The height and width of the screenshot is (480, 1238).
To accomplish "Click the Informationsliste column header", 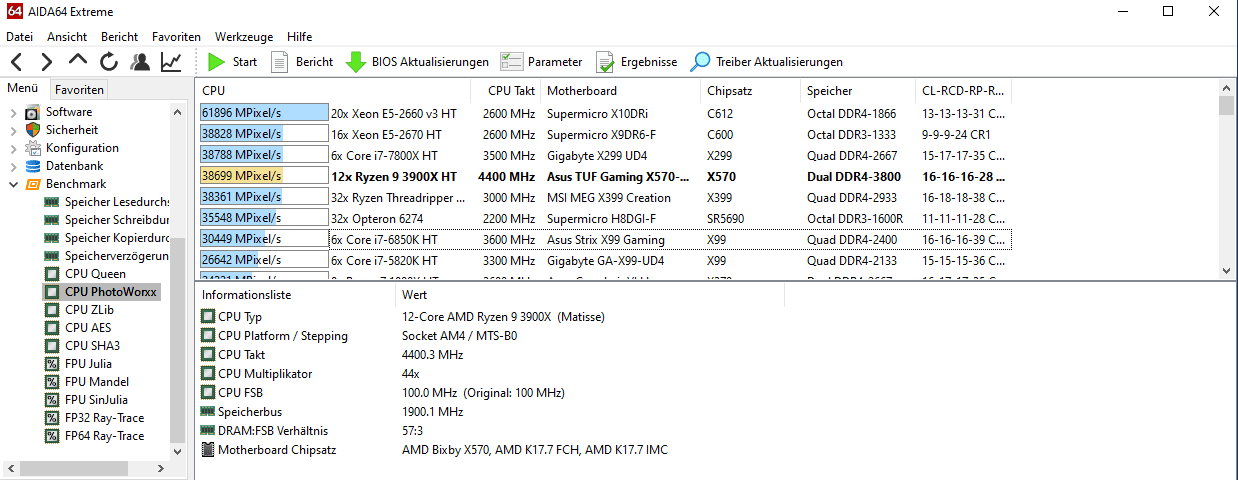I will (296, 296).
